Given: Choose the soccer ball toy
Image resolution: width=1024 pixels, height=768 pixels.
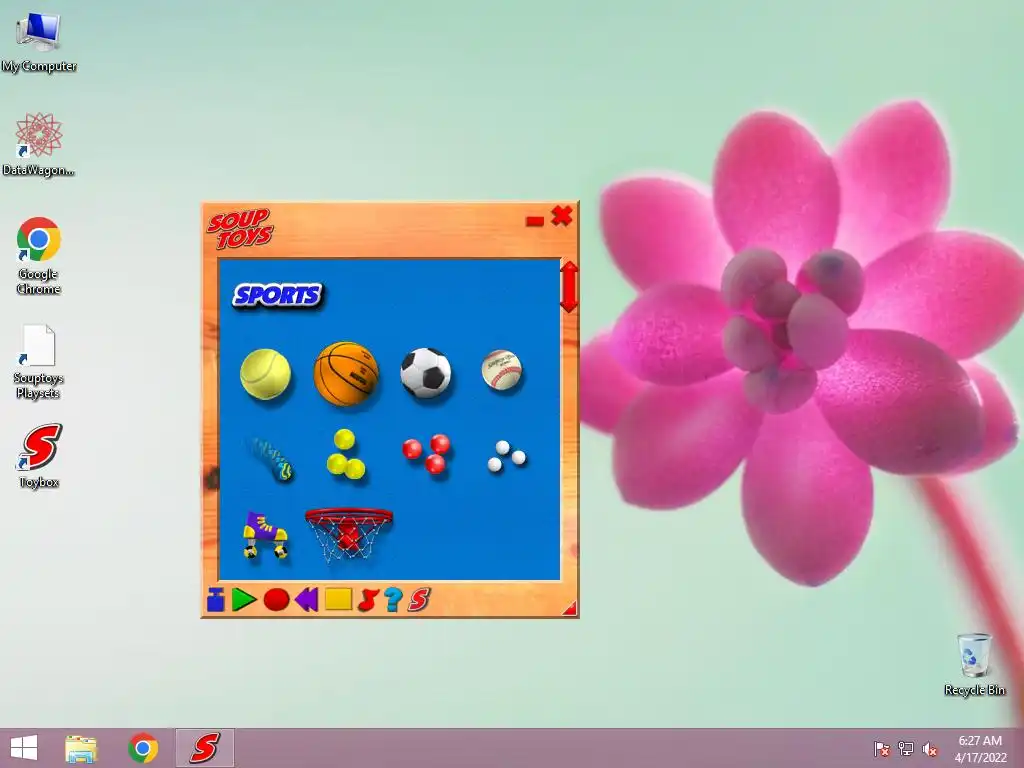Looking at the screenshot, I should (x=426, y=373).
